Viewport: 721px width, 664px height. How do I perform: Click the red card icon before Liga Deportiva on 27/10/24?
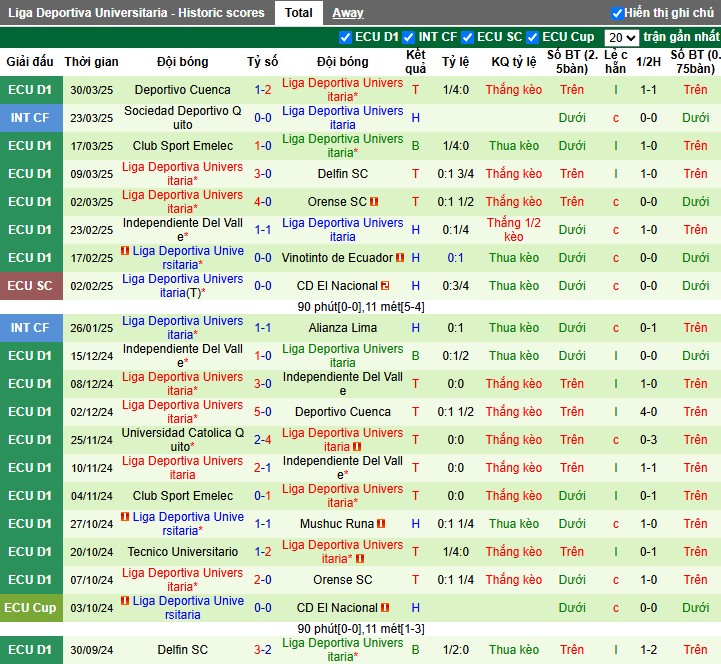[x=125, y=517]
